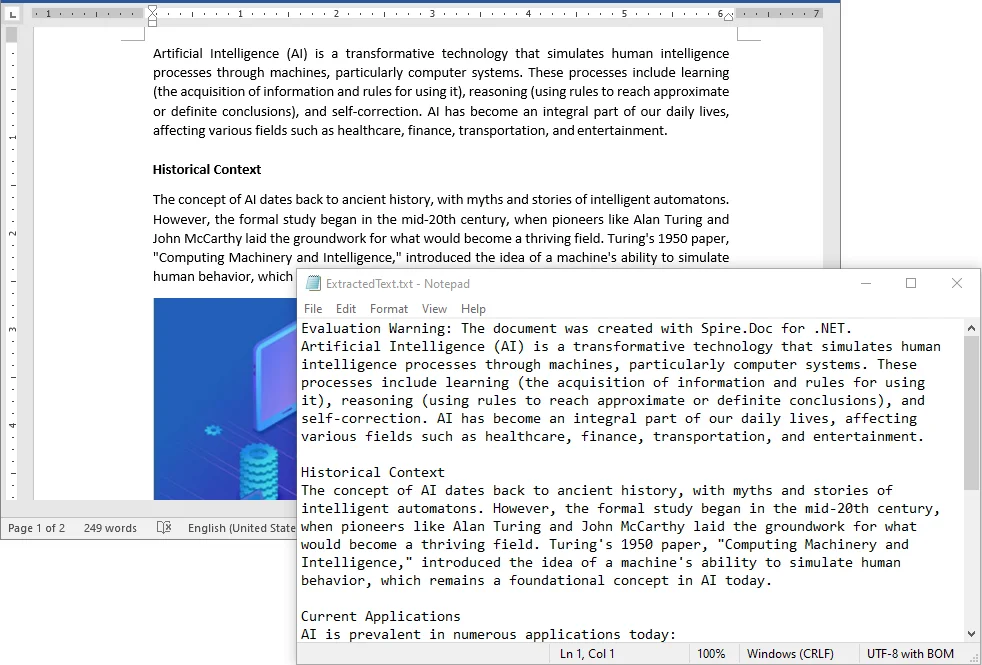Open the Format menu in Notepad

[x=389, y=309]
